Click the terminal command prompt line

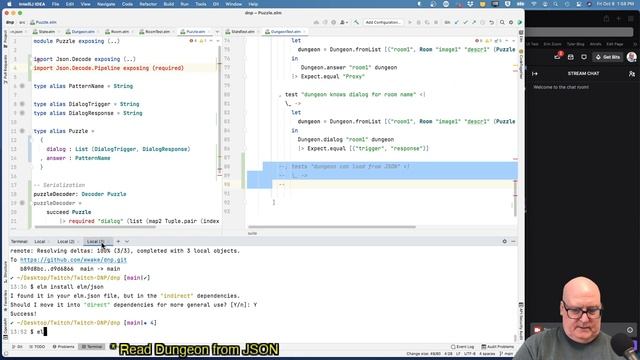click(263, 331)
